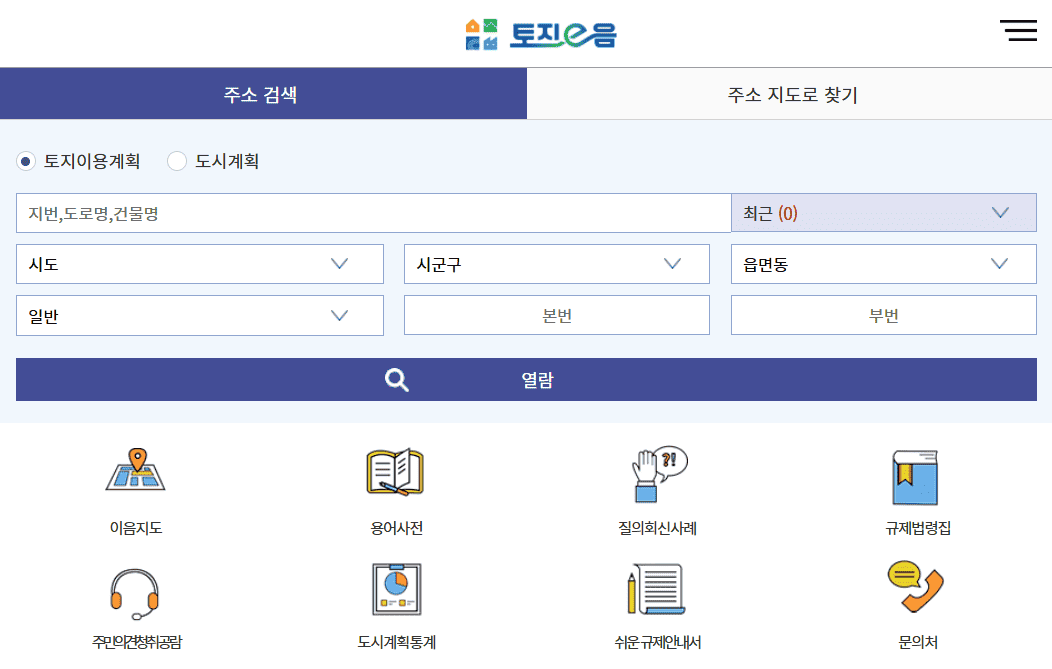Open the hamburger menu
Screen dimensions: 1052x669
(x=1019, y=31)
